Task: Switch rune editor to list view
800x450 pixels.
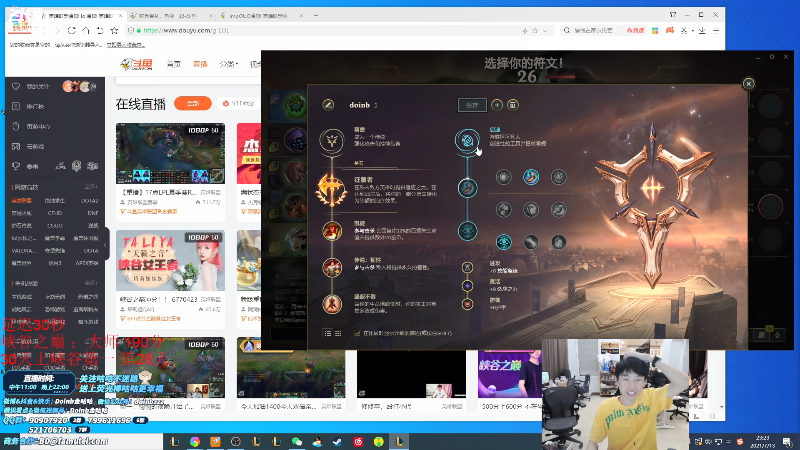Action: pyautogui.click(x=328, y=333)
